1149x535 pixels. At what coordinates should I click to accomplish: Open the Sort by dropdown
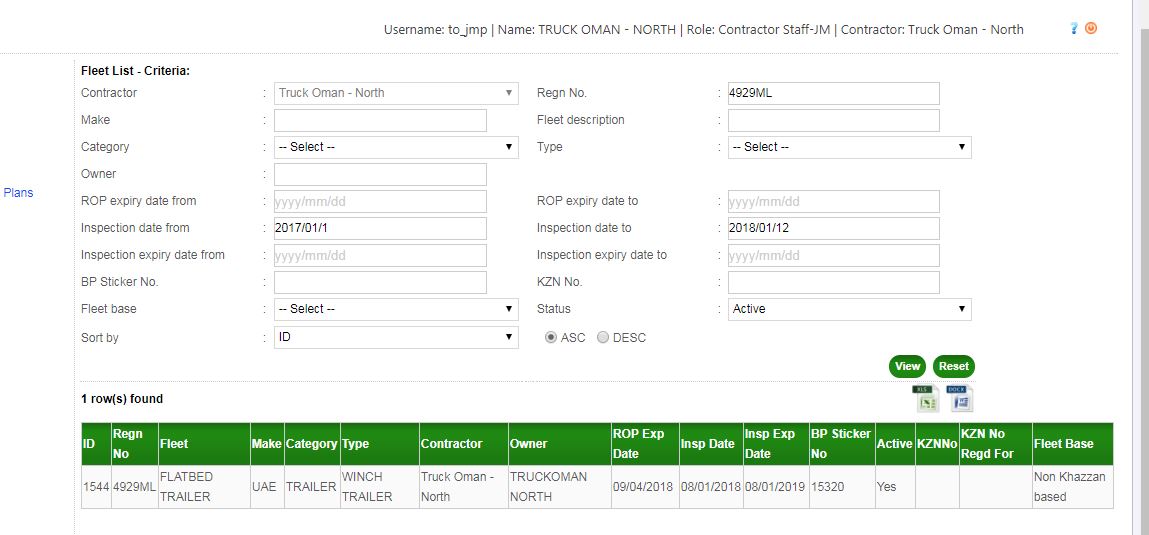click(396, 338)
